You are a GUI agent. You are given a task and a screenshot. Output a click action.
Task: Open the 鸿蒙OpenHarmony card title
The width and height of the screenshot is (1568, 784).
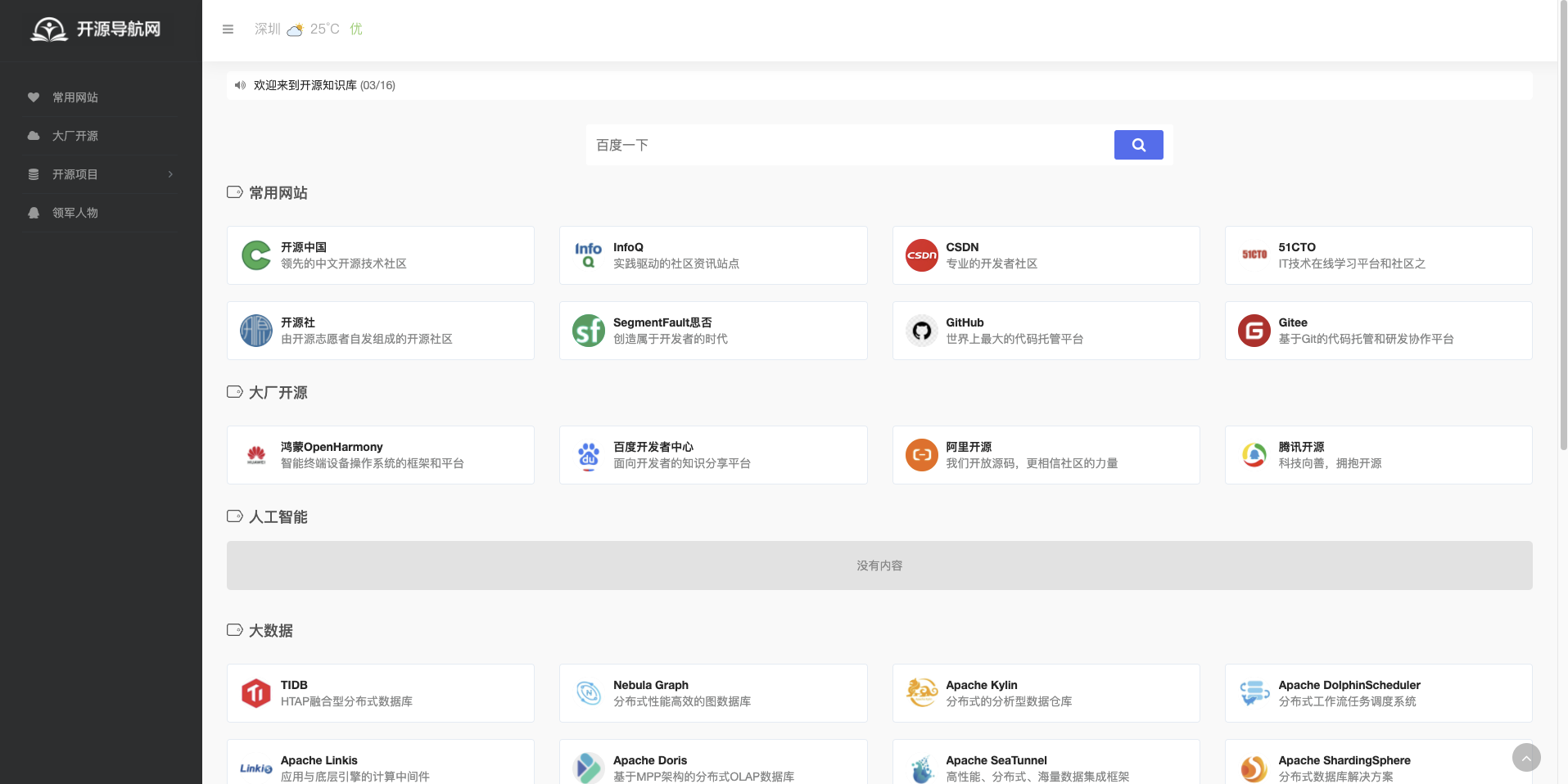332,447
